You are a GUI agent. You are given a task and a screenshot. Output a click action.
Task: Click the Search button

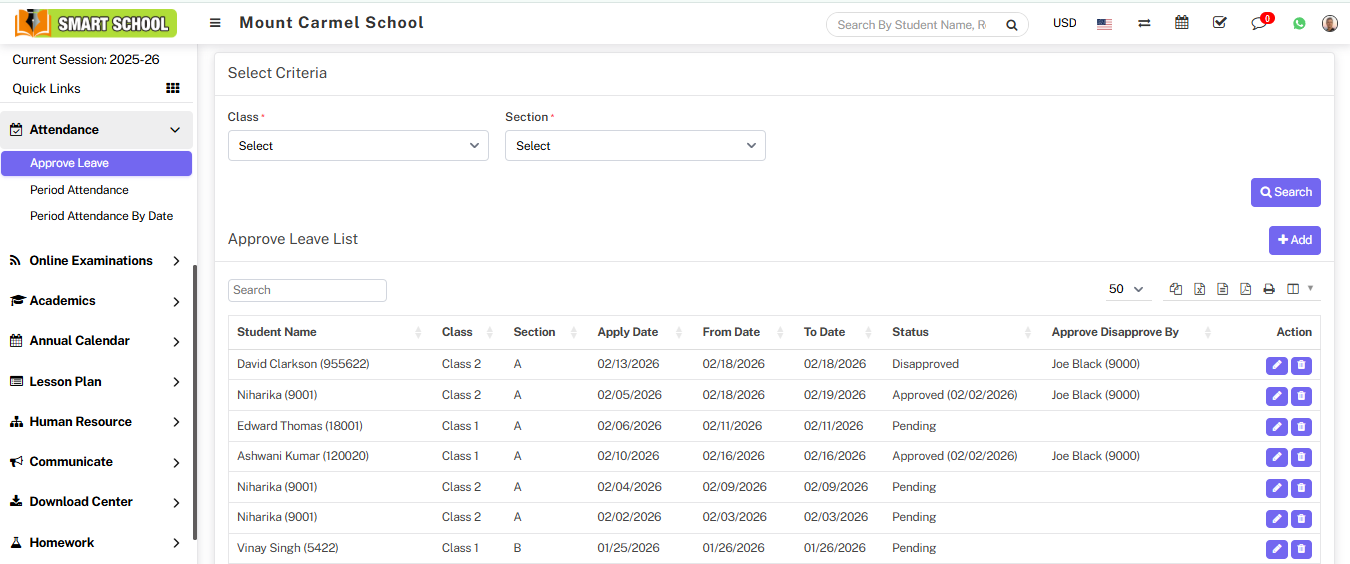click(x=1285, y=192)
